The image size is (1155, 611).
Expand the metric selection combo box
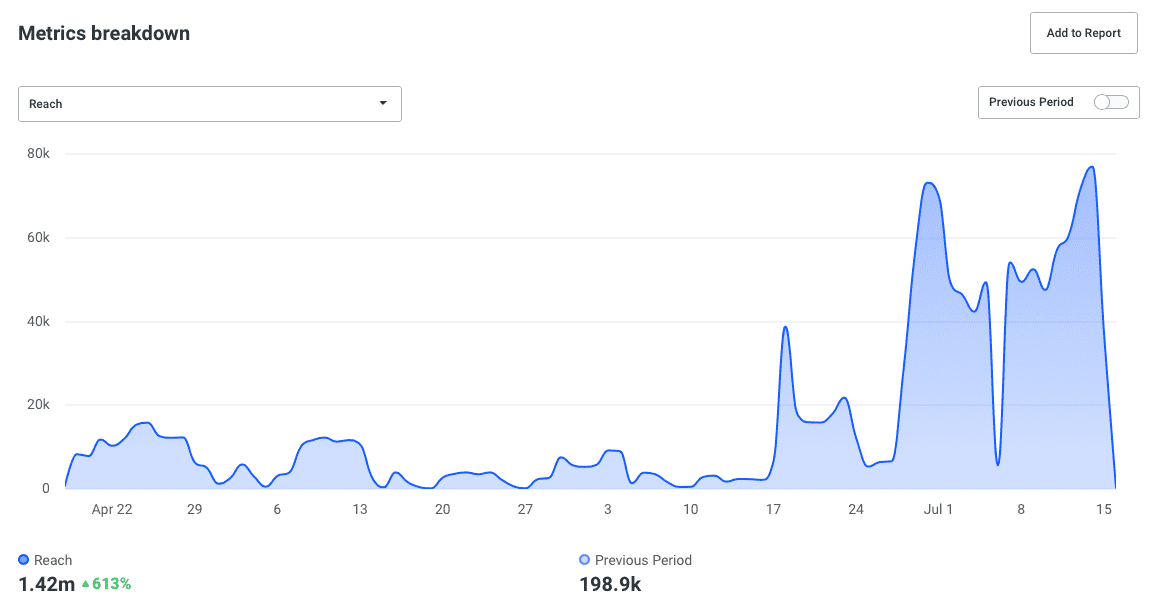click(x=210, y=103)
